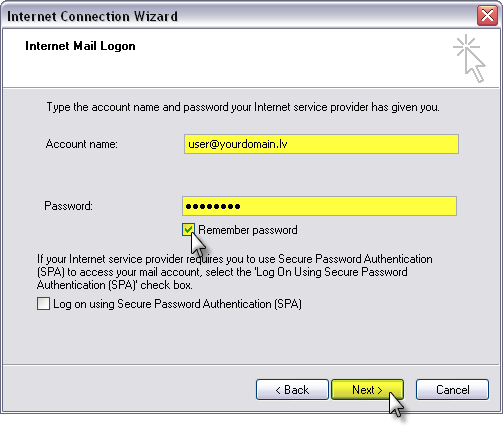Click the 'Internet Mail Logon' heading
503x427 pixels.
[80, 46]
